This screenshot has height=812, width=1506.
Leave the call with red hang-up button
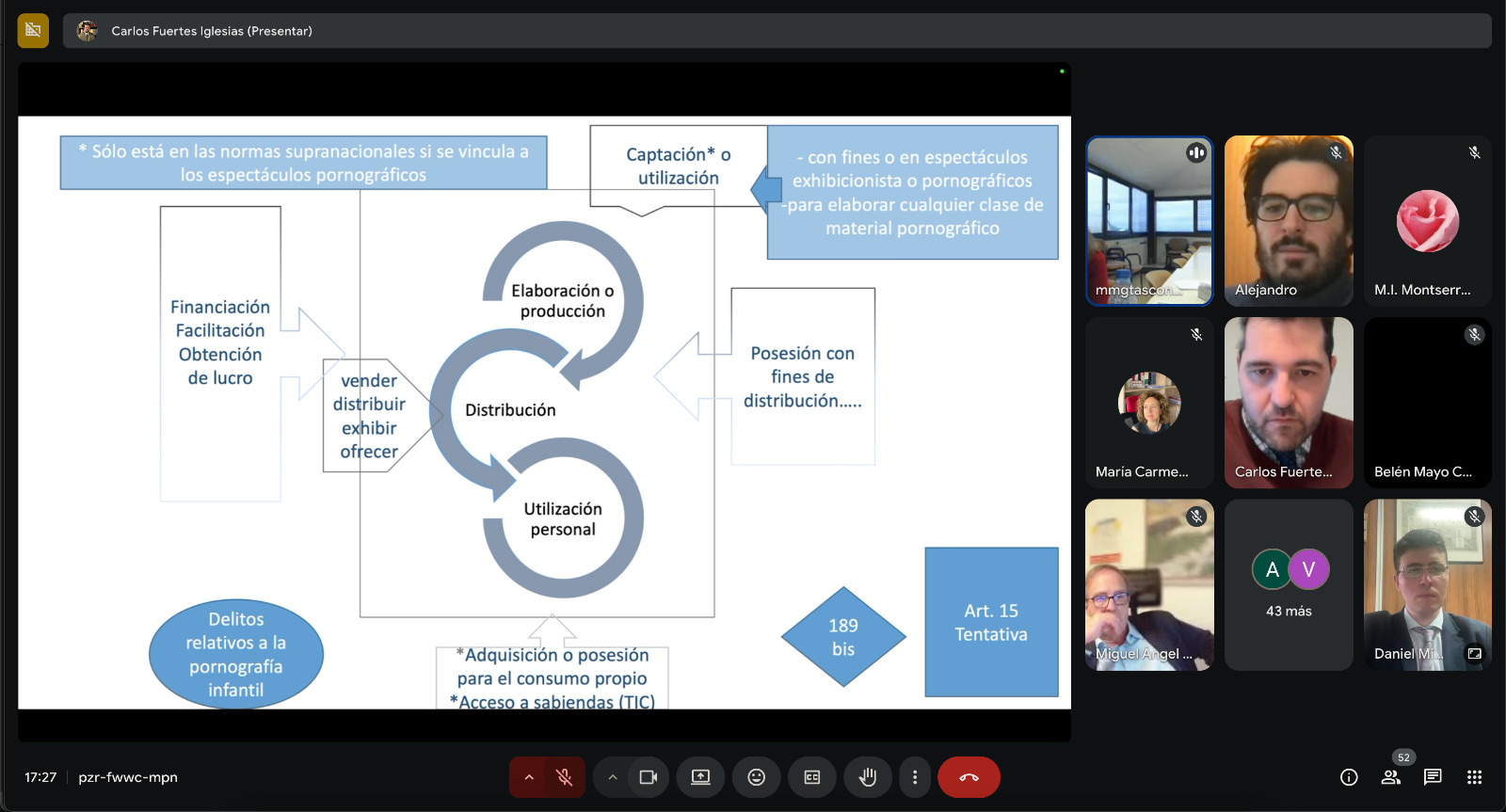click(x=969, y=777)
